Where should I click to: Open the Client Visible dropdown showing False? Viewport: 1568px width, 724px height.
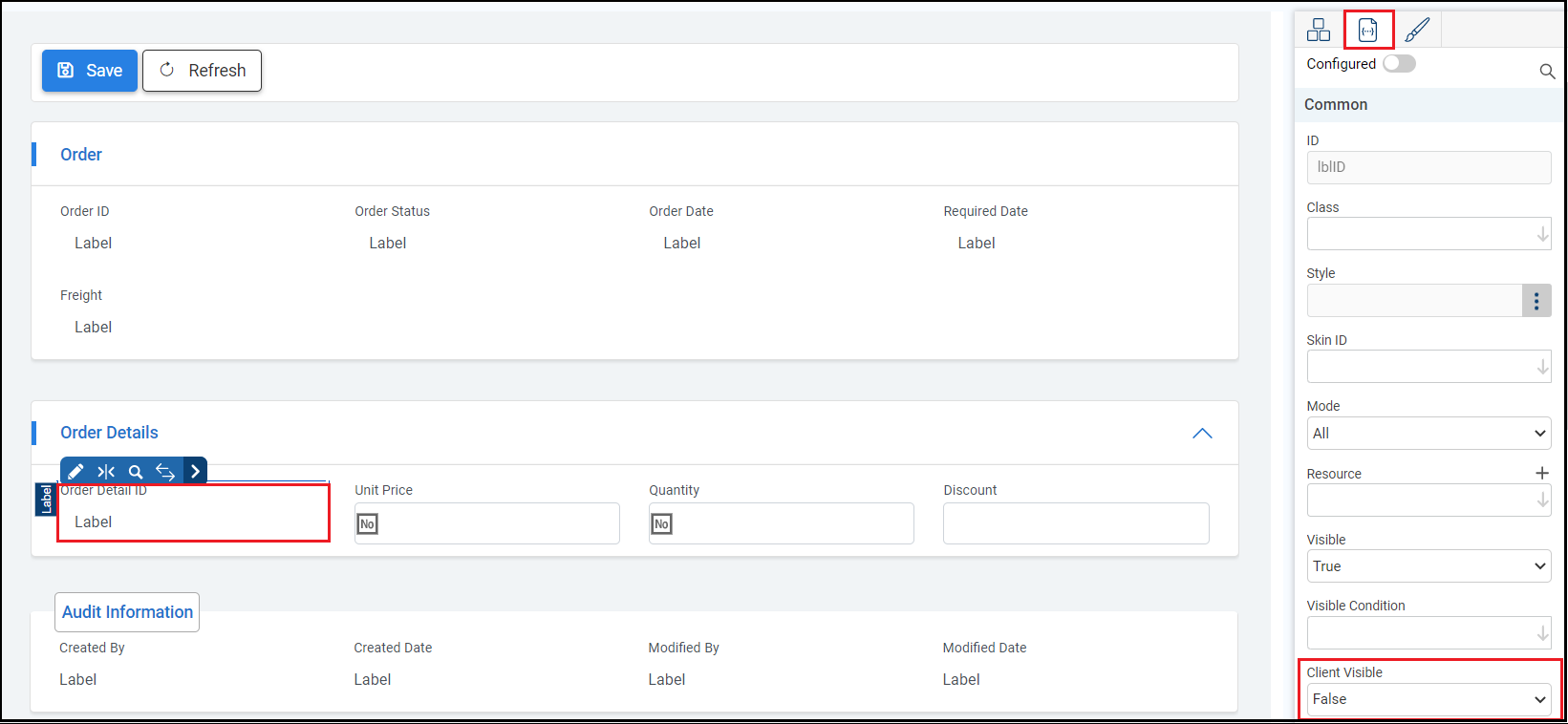(x=1428, y=699)
